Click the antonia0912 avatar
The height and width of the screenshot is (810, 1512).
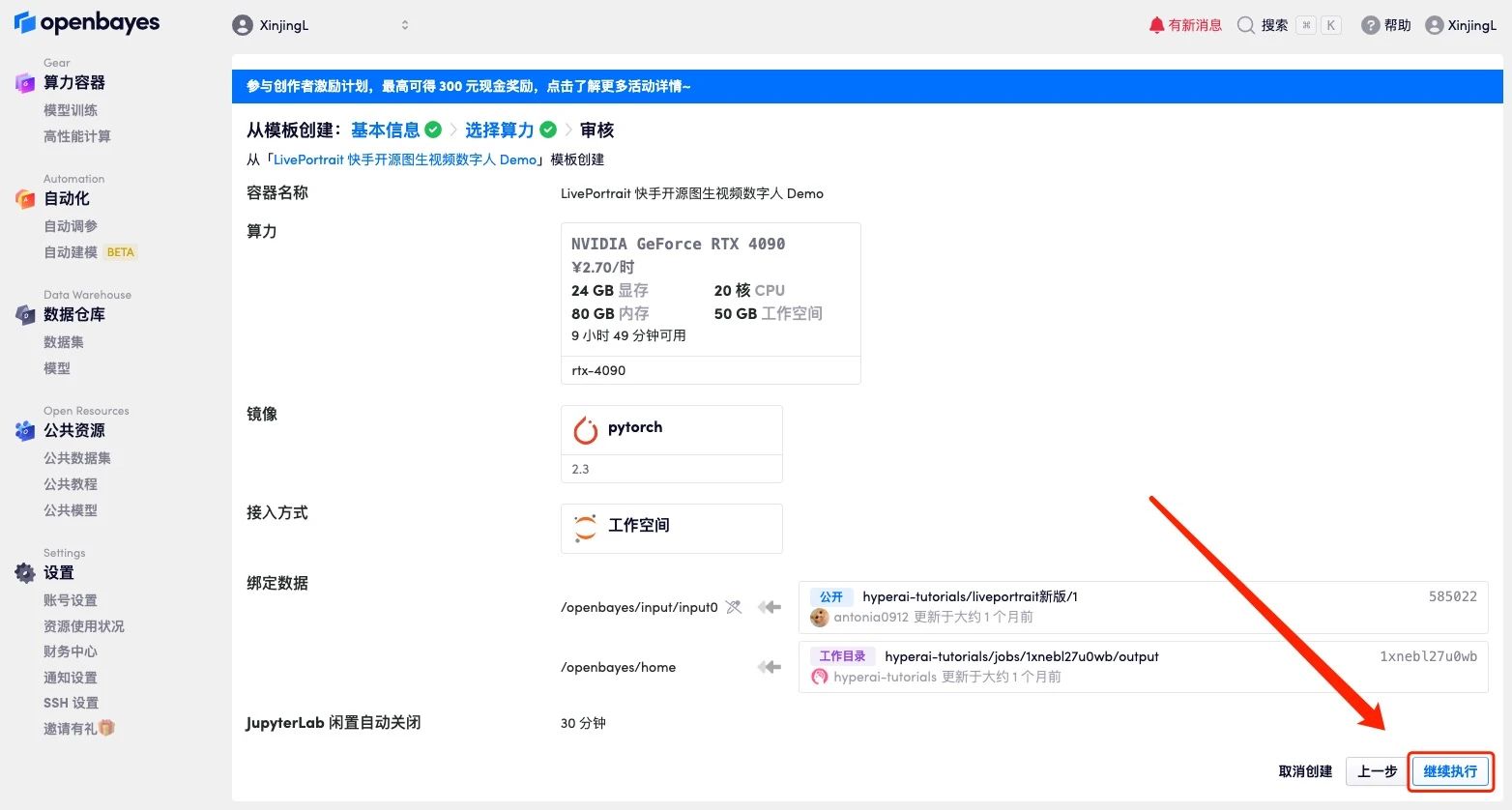820,617
